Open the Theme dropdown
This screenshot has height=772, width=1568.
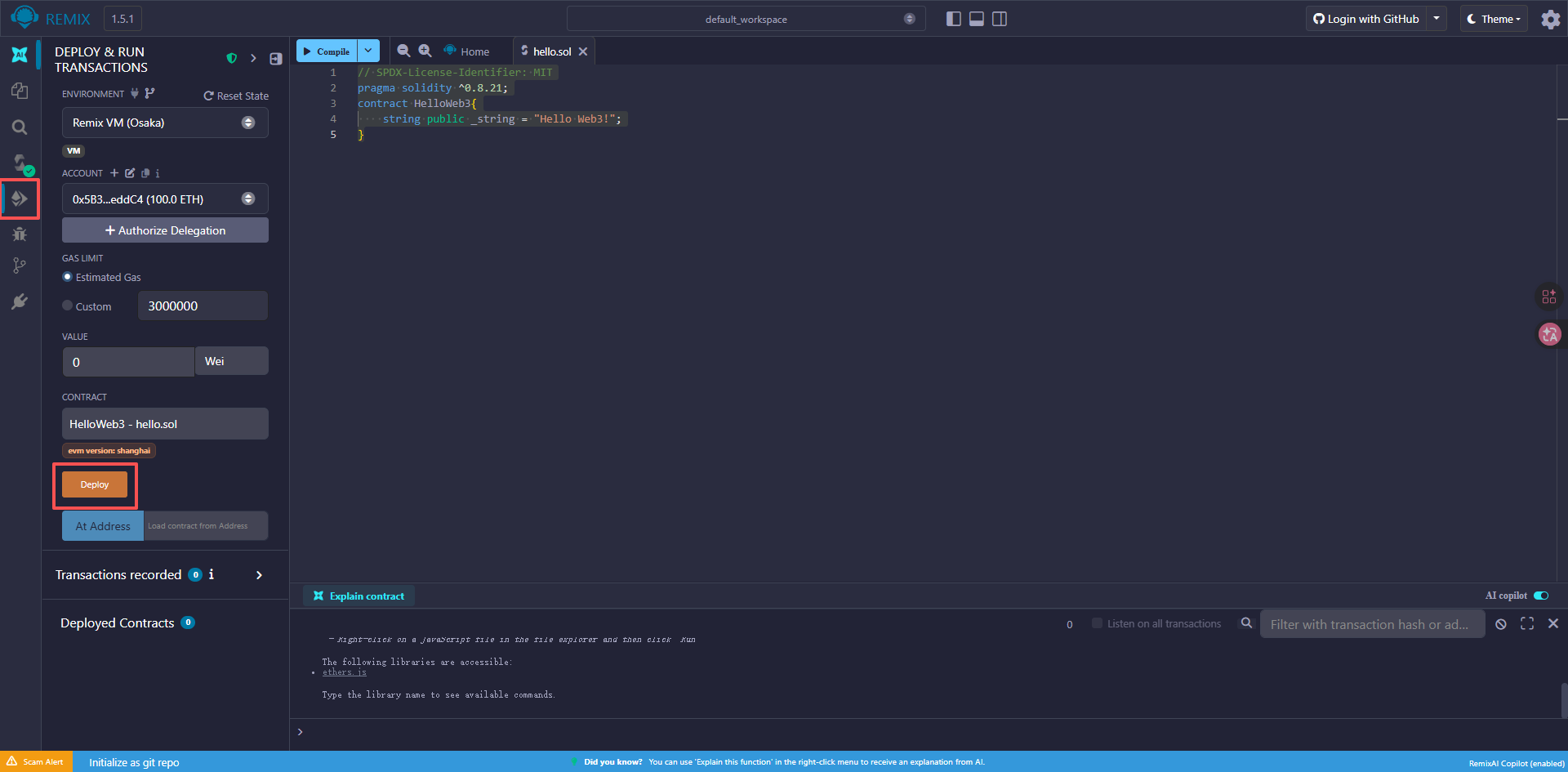[1494, 18]
